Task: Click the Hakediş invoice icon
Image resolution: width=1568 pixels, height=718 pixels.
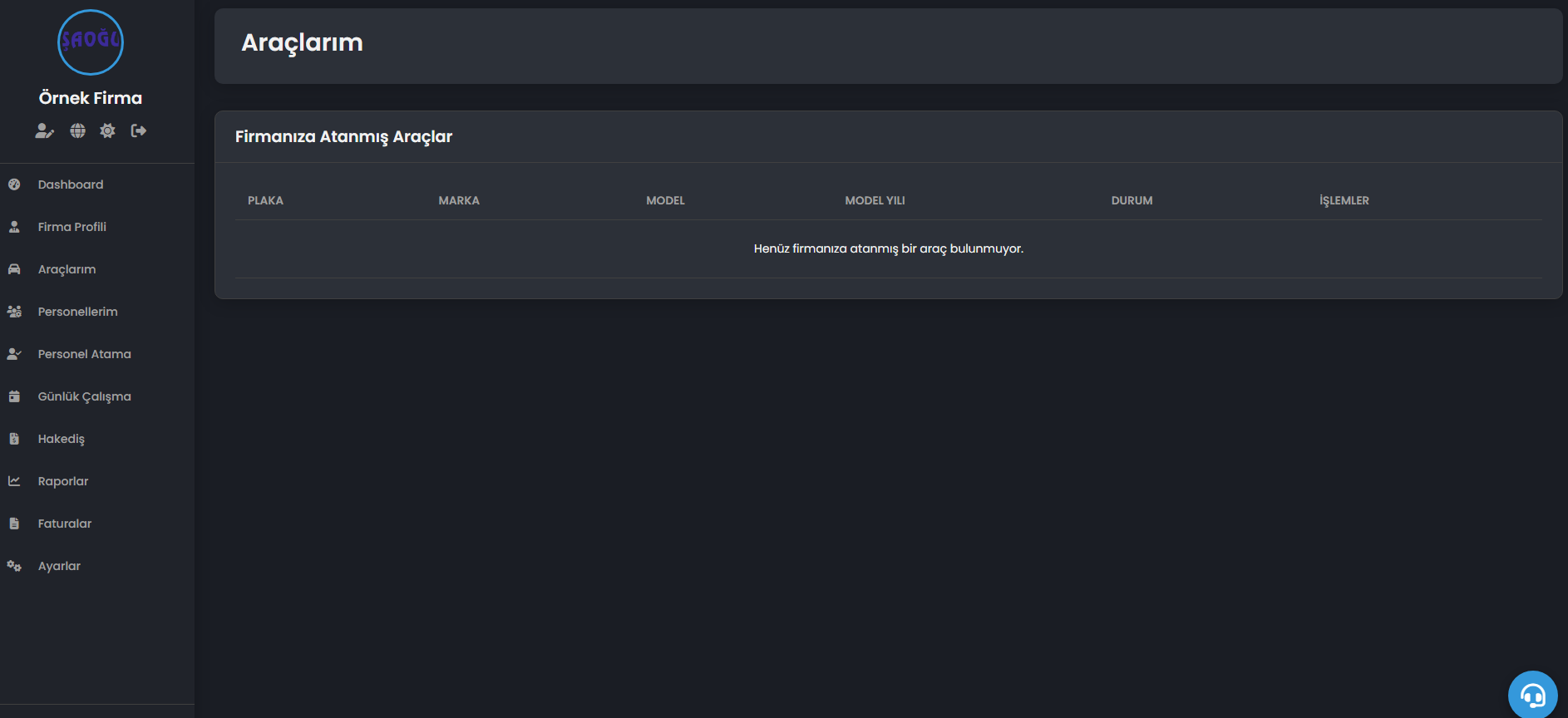Action: pos(14,439)
